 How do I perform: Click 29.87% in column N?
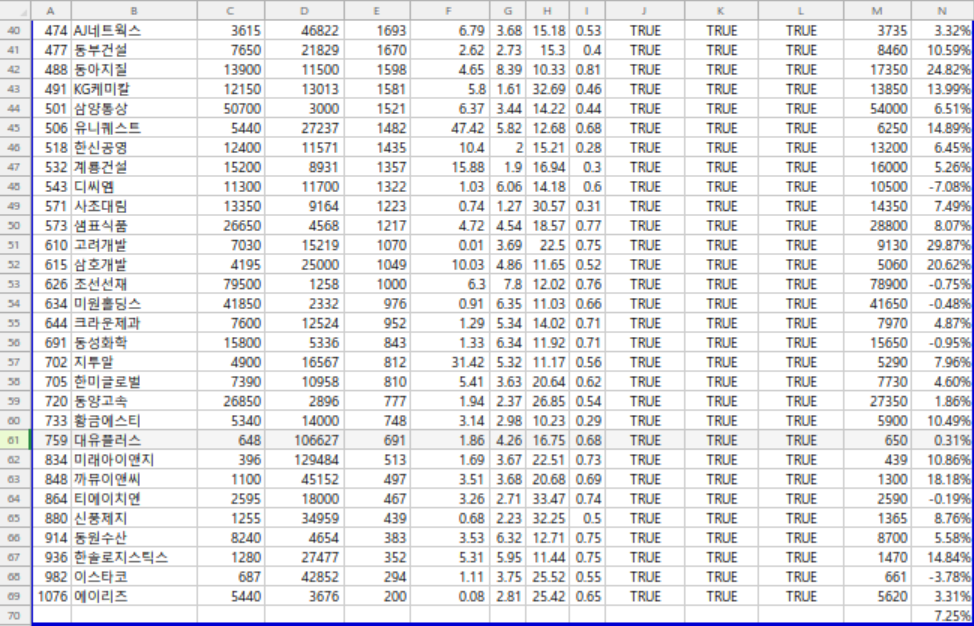pyautogui.click(x=942, y=245)
